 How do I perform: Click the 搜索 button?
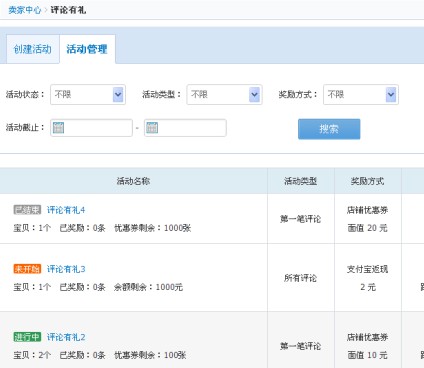[x=329, y=129]
